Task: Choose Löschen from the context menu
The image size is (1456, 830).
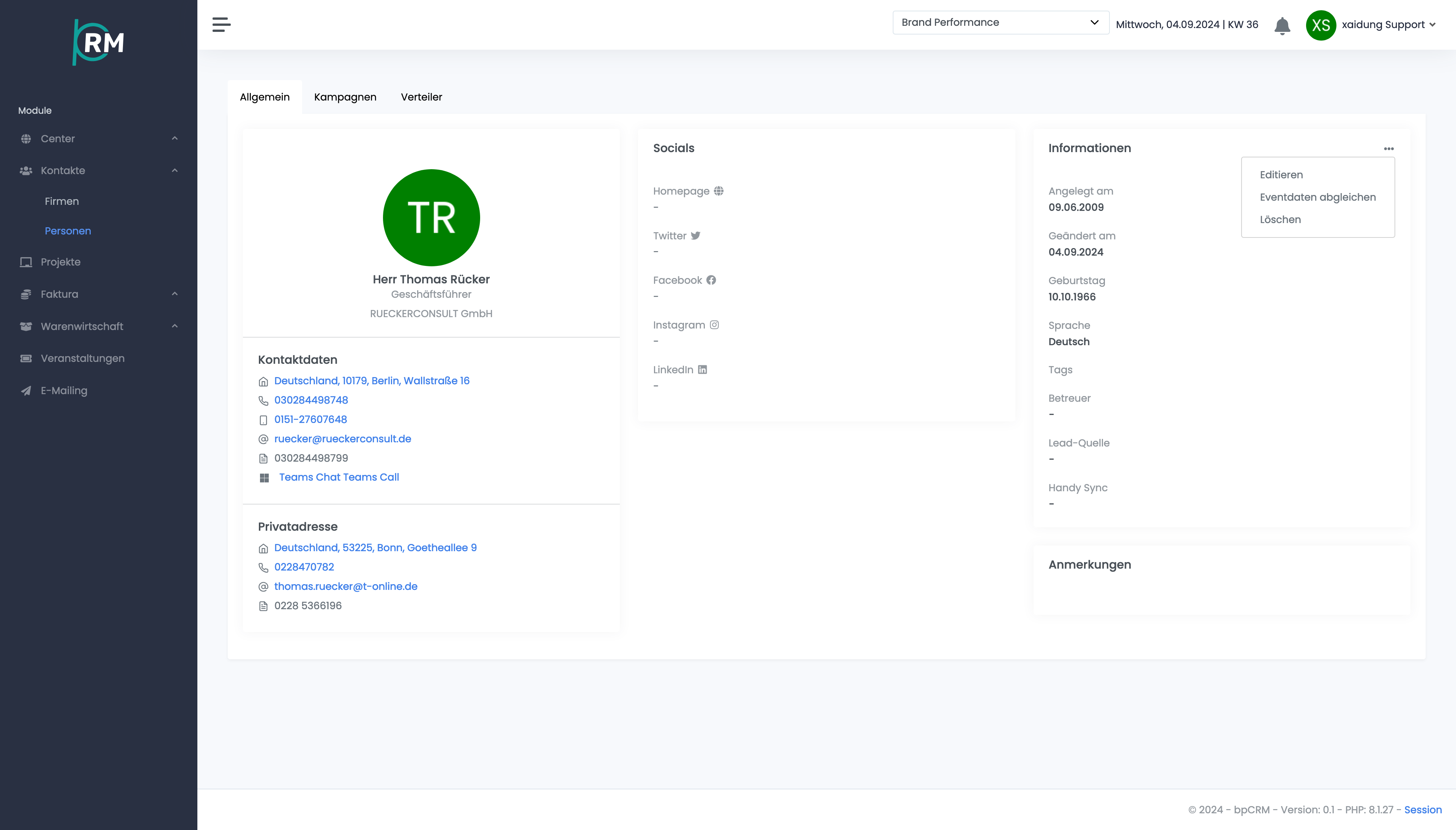Action: point(1280,220)
